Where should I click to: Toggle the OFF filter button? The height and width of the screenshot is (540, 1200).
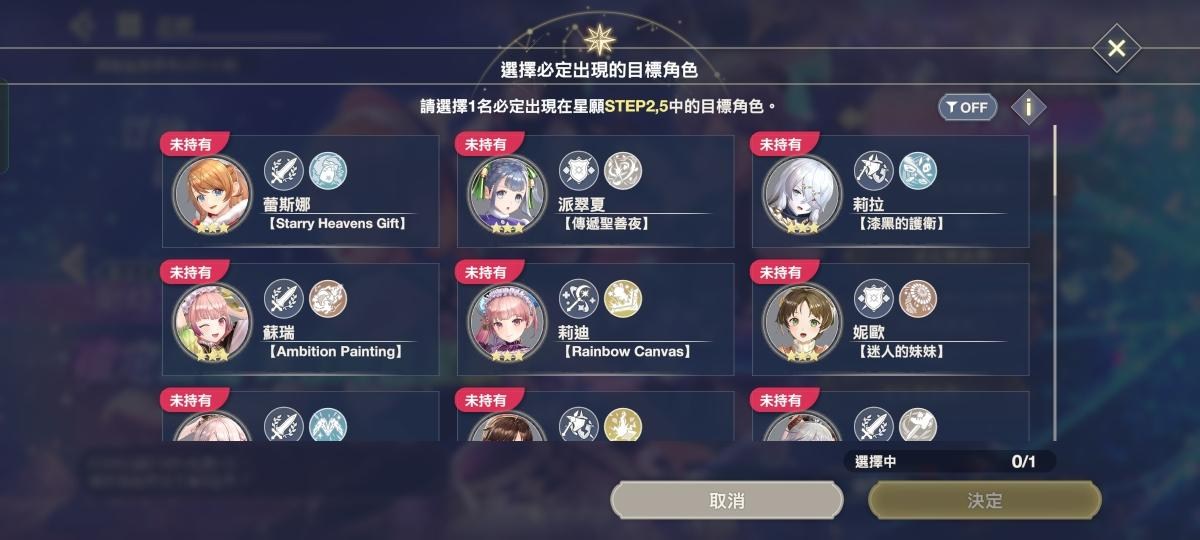[x=967, y=107]
